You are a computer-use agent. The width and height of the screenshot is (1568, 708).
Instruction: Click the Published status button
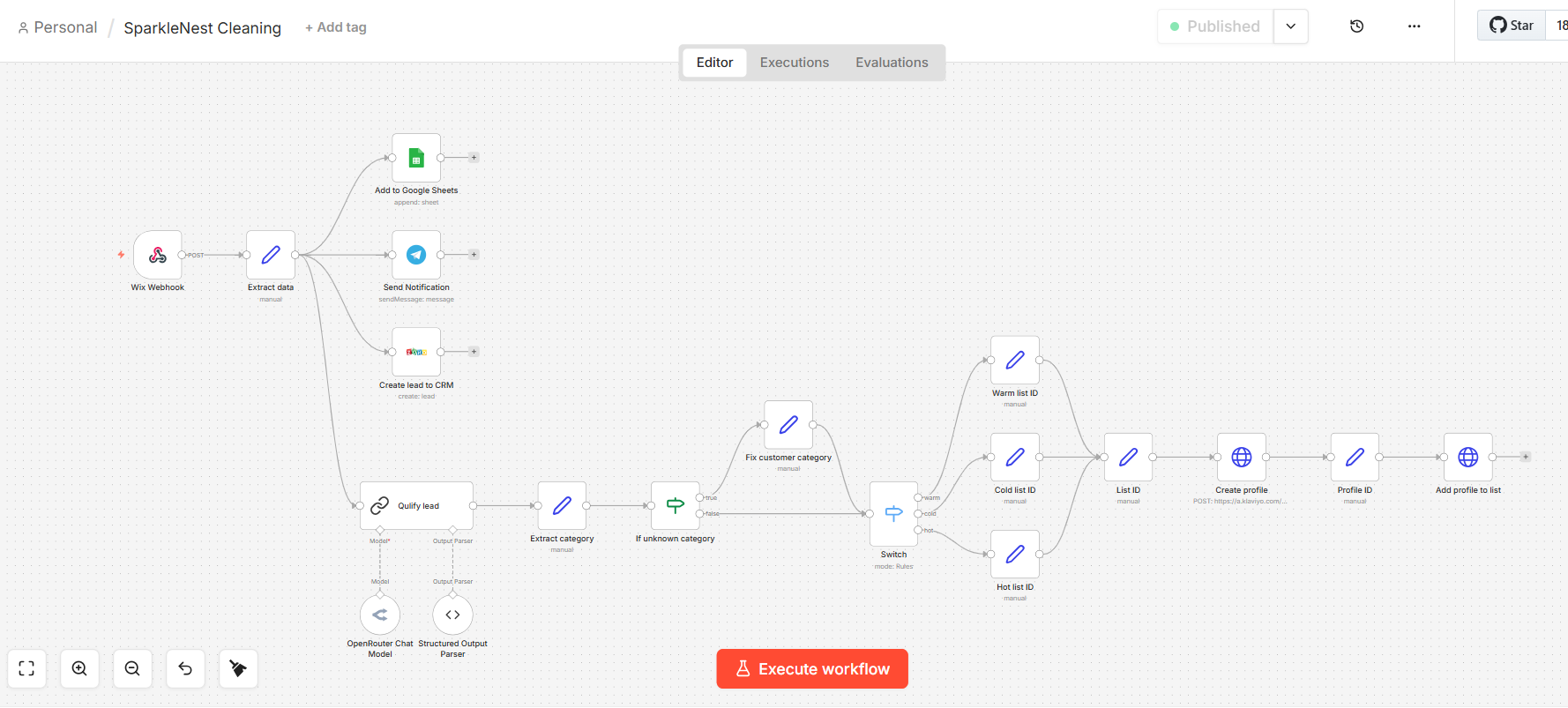click(x=1215, y=26)
